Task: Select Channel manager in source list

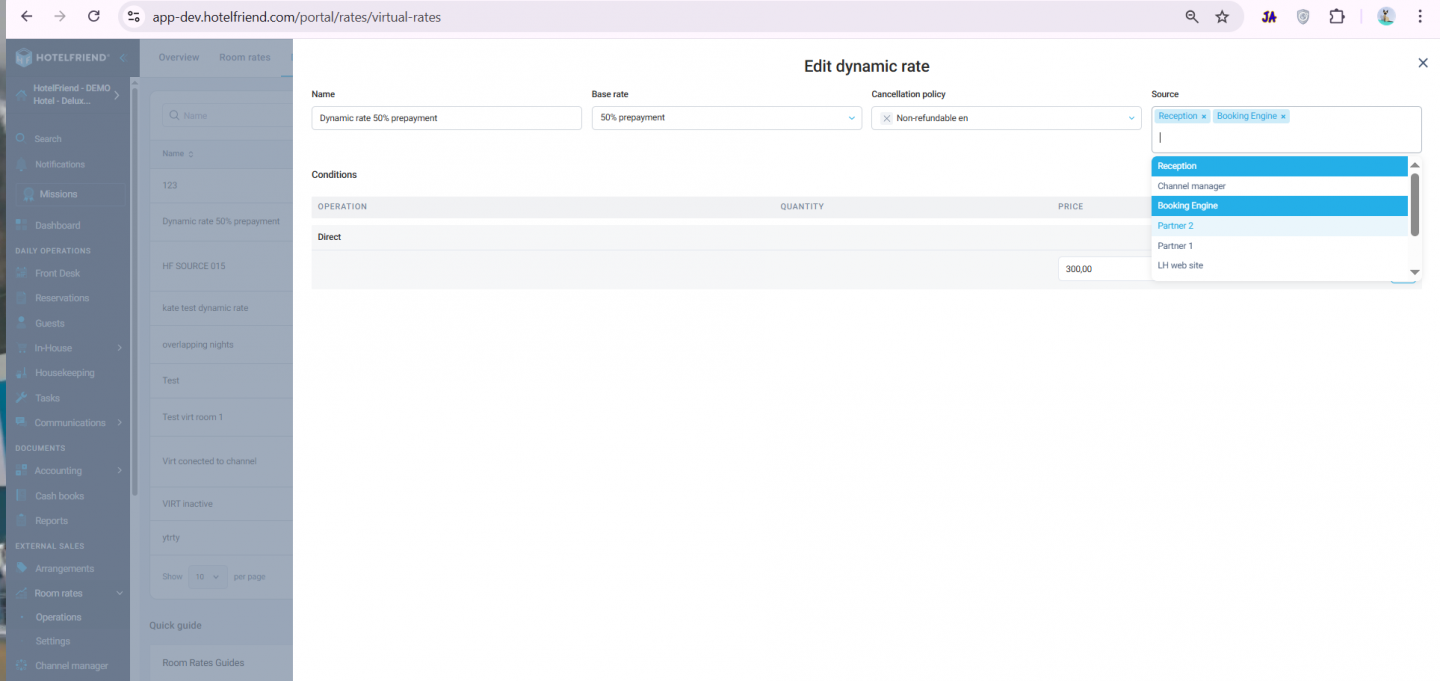Action: 1191,186
